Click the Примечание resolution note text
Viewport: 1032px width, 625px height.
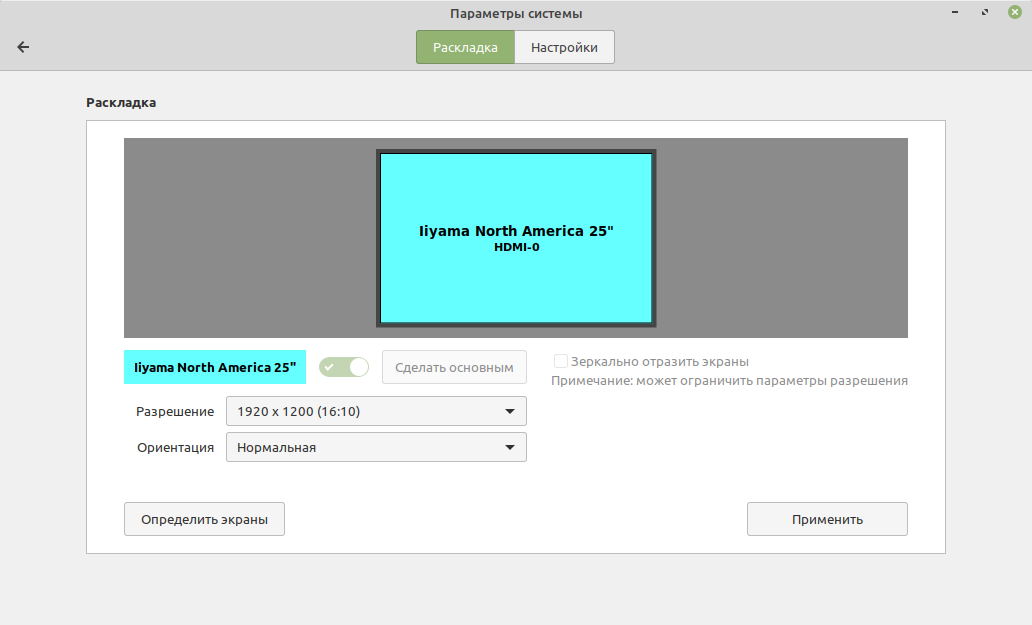(x=729, y=381)
